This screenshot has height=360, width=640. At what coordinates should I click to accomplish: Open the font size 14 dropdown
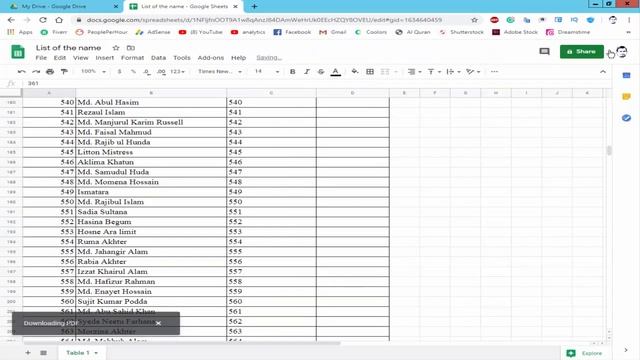(267, 72)
